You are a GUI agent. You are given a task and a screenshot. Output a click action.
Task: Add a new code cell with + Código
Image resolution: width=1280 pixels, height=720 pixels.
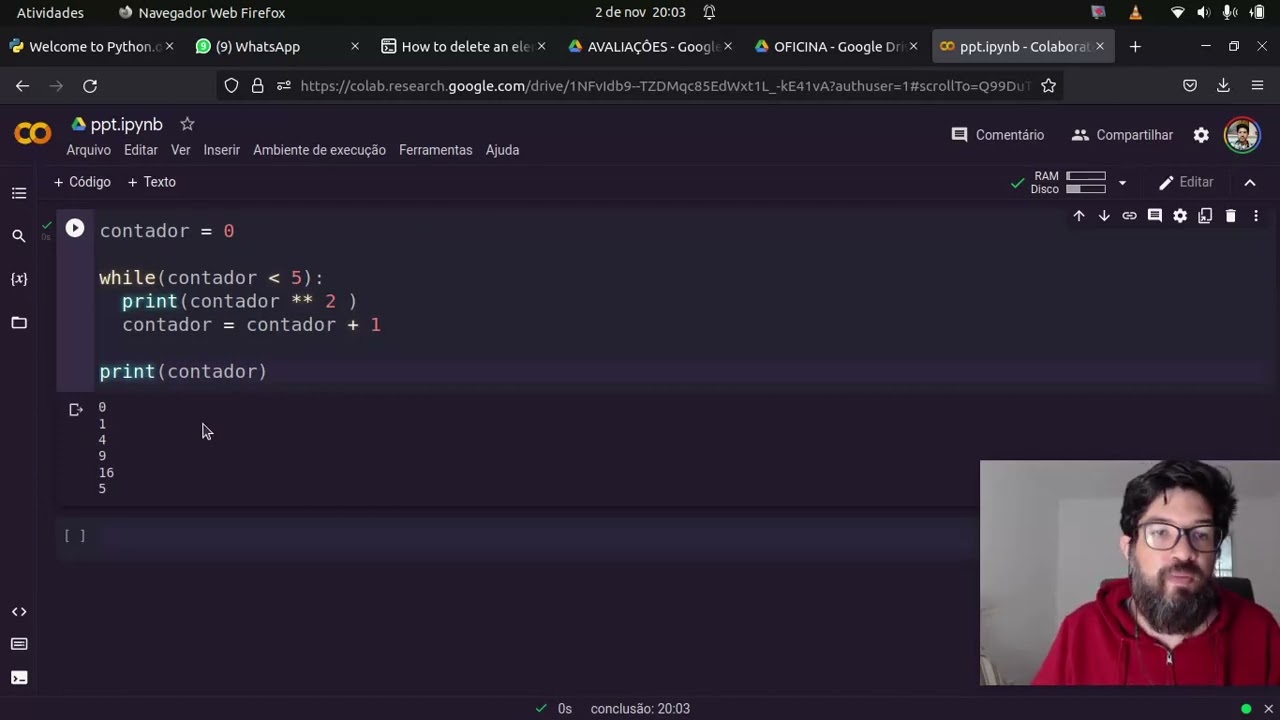[x=82, y=182]
